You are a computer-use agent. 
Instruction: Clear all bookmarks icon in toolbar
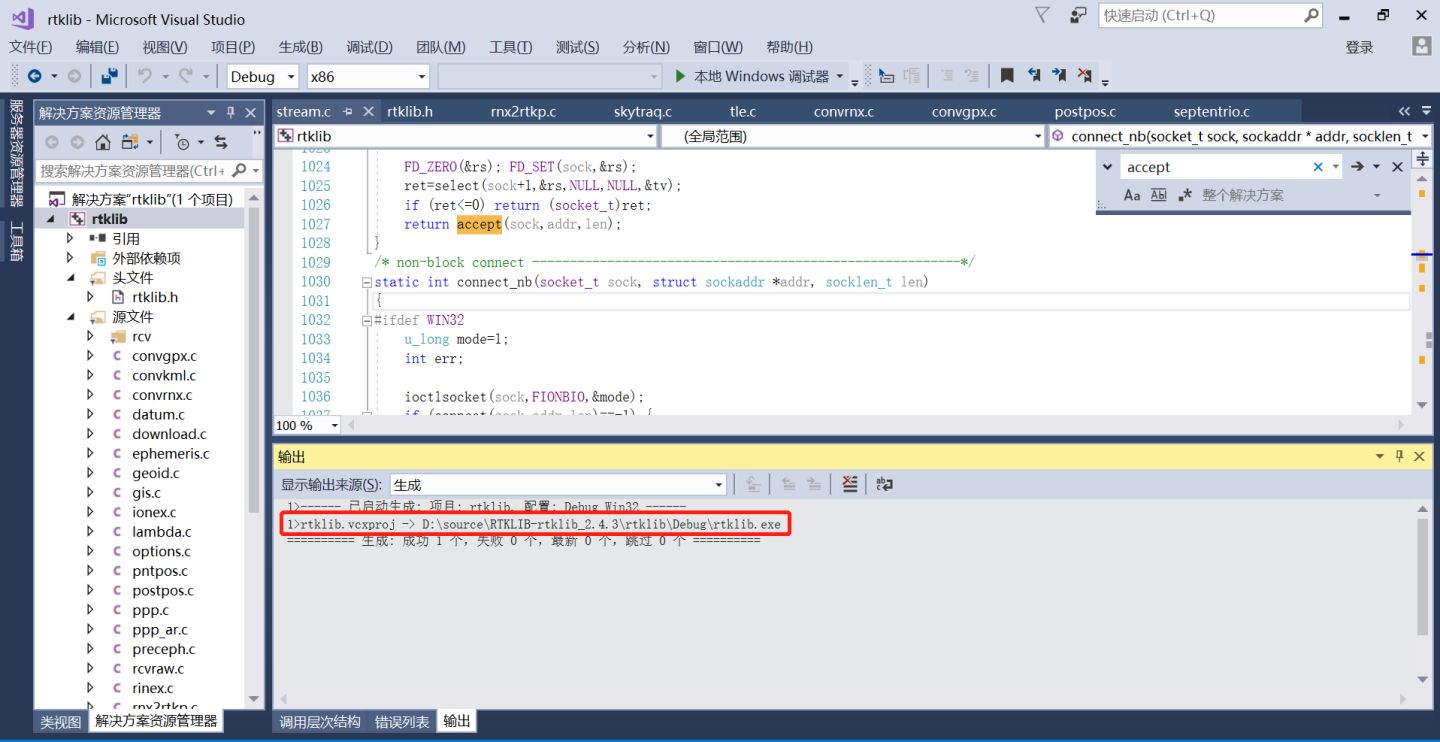click(x=1085, y=76)
